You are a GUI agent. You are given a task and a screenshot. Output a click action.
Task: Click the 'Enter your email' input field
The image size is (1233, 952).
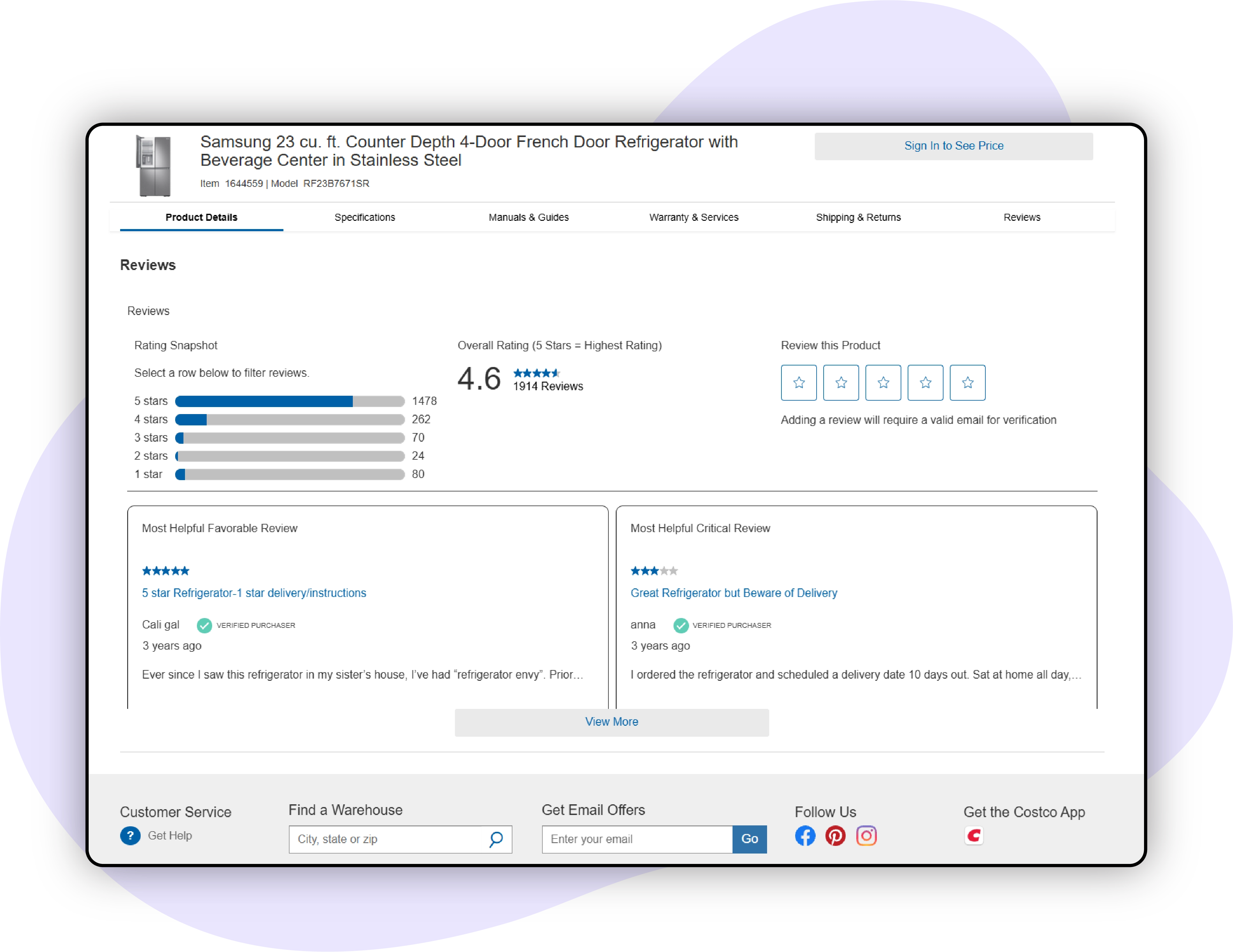[x=637, y=839]
